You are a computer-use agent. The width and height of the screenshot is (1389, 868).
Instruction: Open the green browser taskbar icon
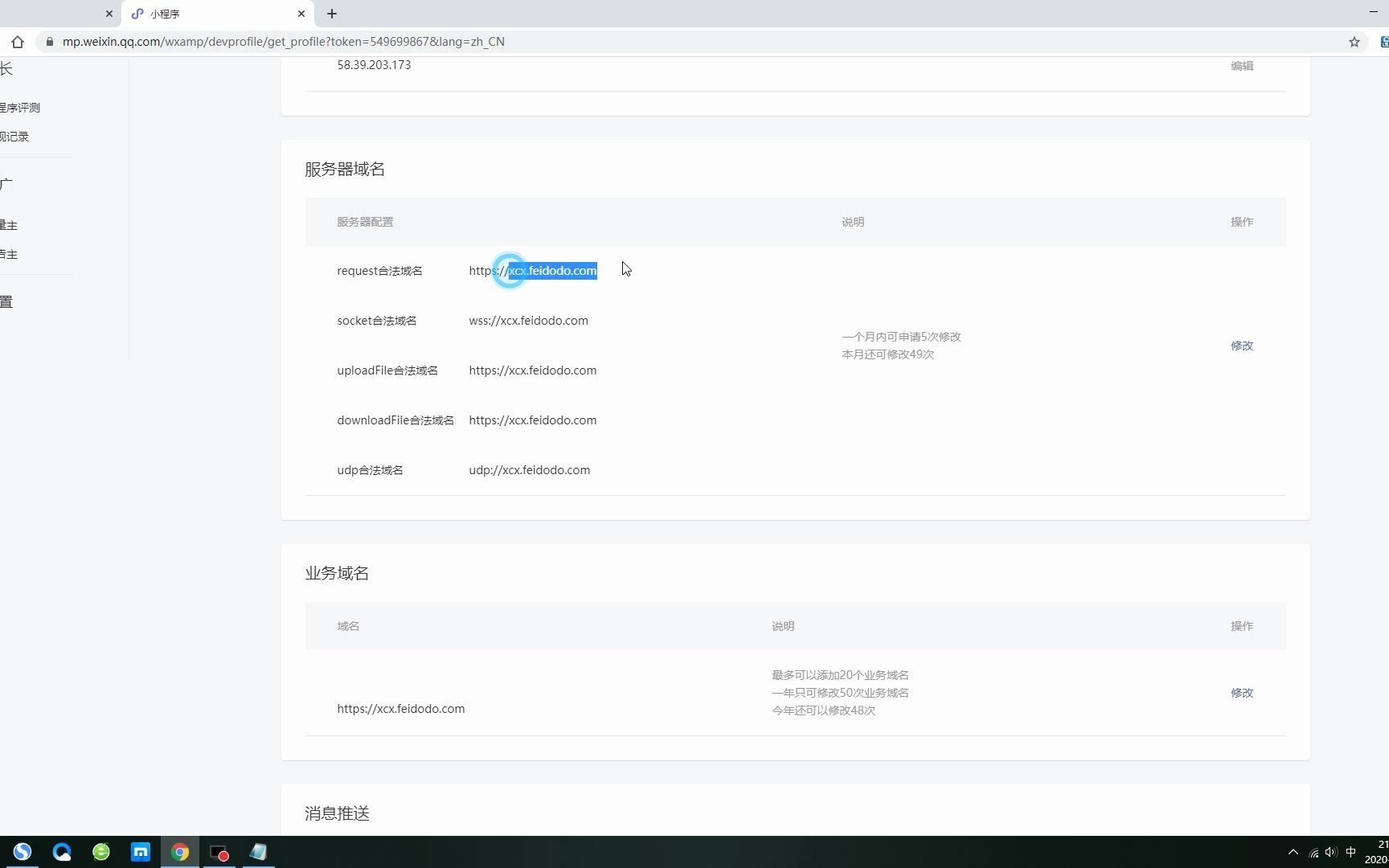click(x=101, y=852)
